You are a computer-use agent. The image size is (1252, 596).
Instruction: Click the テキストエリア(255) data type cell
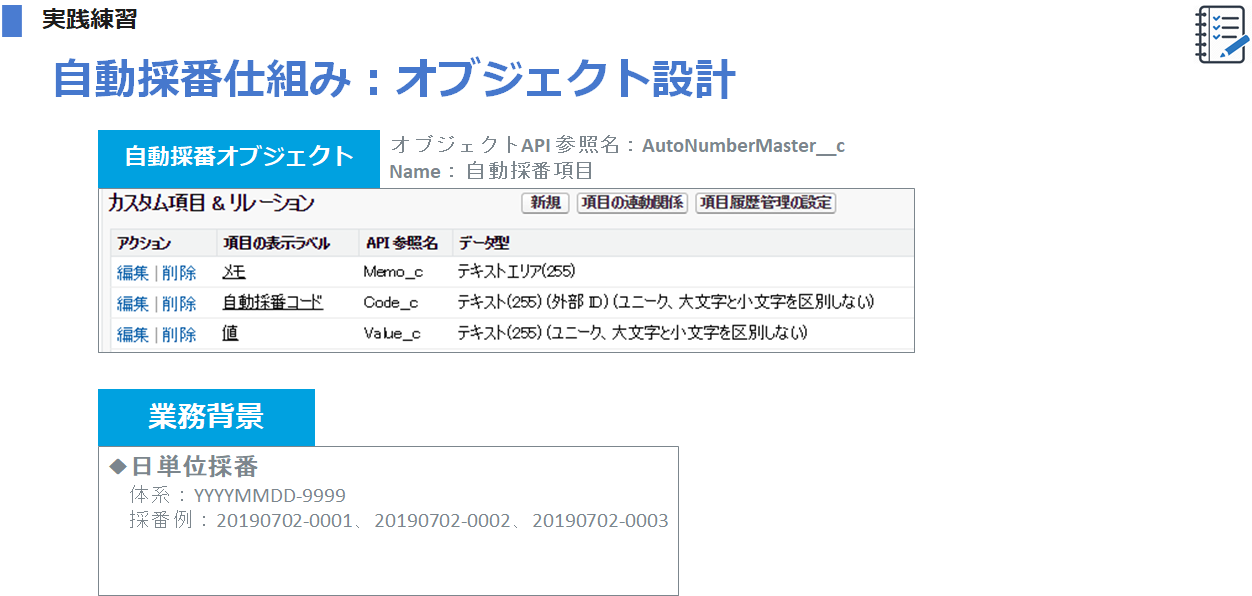[x=516, y=272]
